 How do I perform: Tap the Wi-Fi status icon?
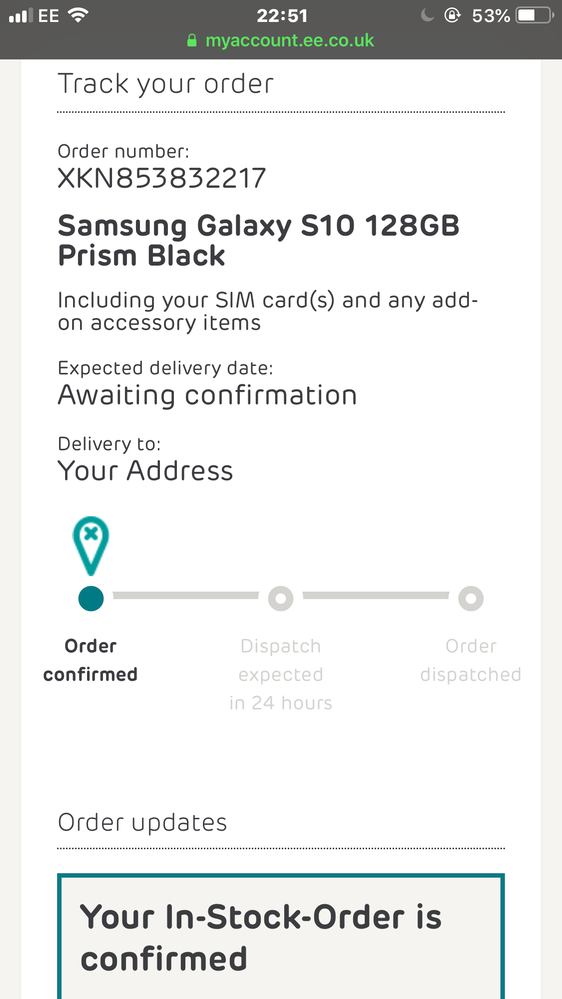click(78, 15)
